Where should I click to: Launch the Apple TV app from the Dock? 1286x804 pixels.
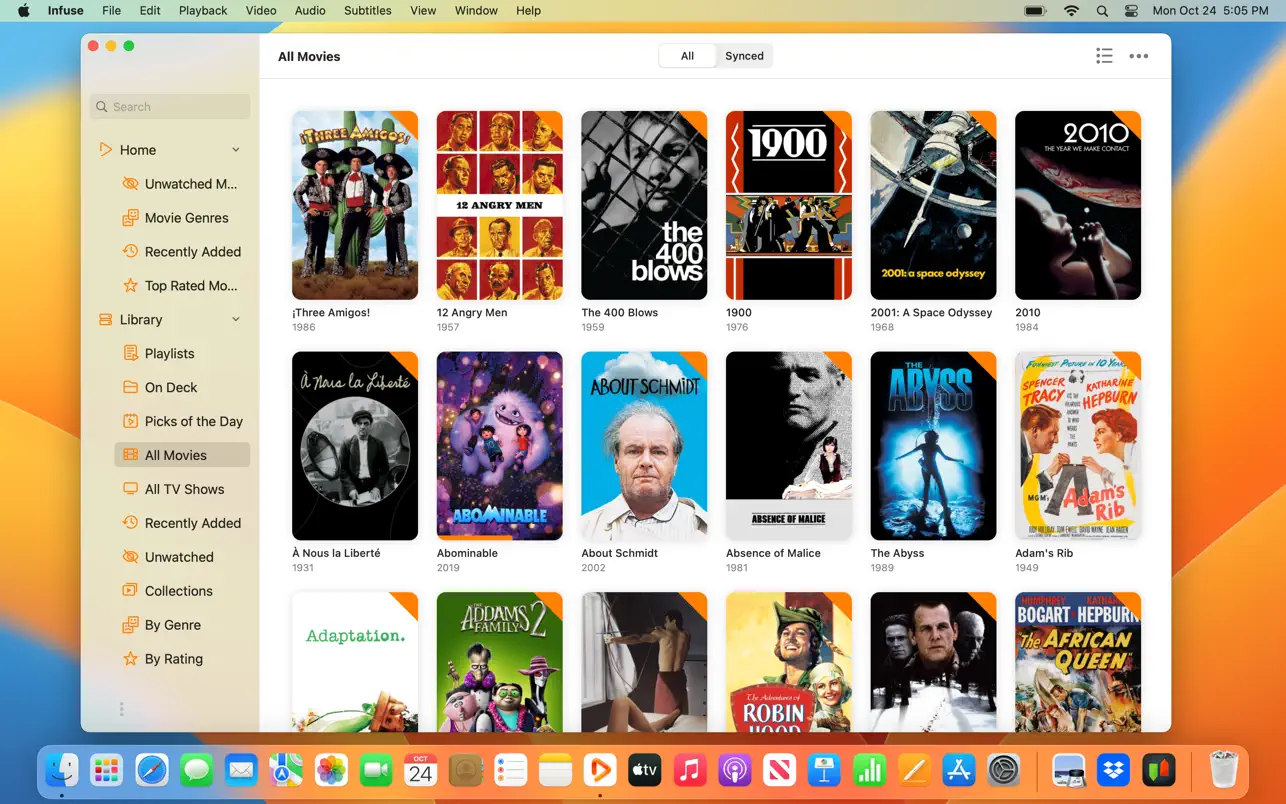click(644, 770)
